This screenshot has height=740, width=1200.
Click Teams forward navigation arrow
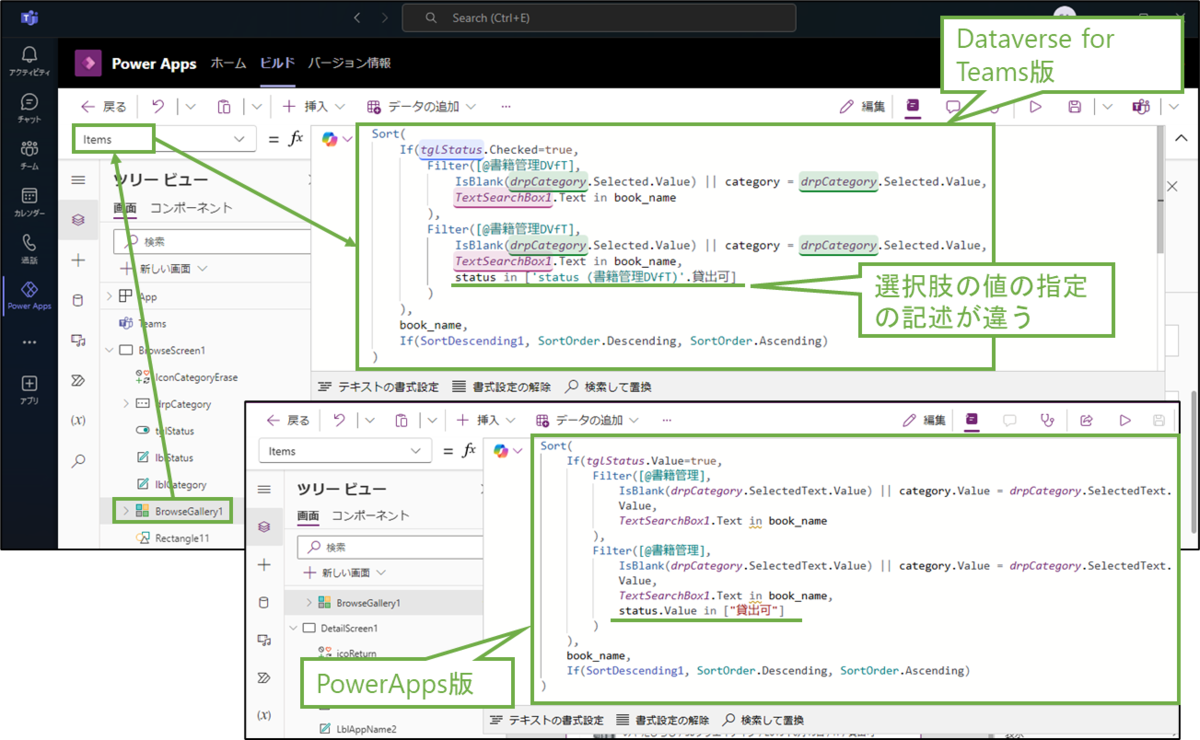[x=385, y=18]
